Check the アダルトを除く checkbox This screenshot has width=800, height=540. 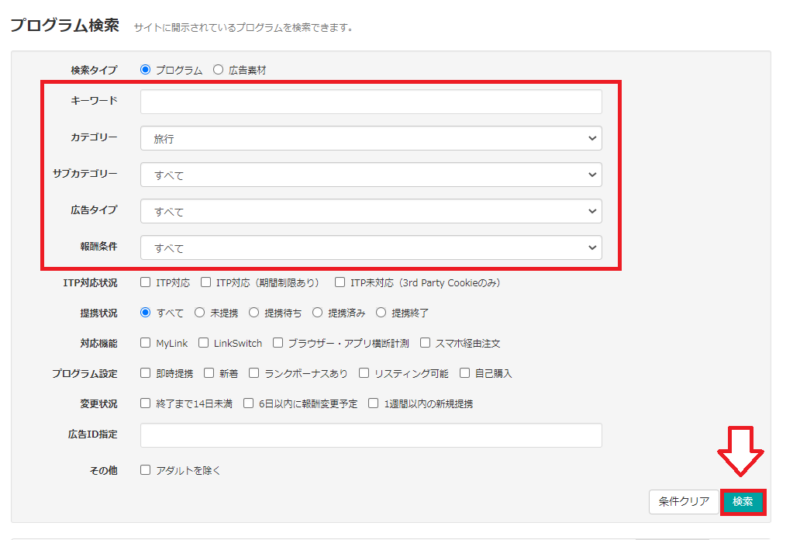(145, 470)
